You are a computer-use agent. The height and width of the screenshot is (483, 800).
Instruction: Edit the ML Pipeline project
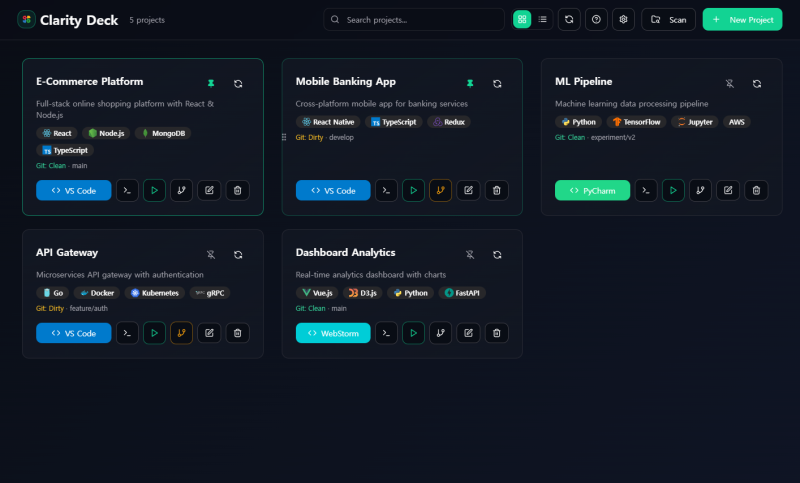[x=728, y=190]
